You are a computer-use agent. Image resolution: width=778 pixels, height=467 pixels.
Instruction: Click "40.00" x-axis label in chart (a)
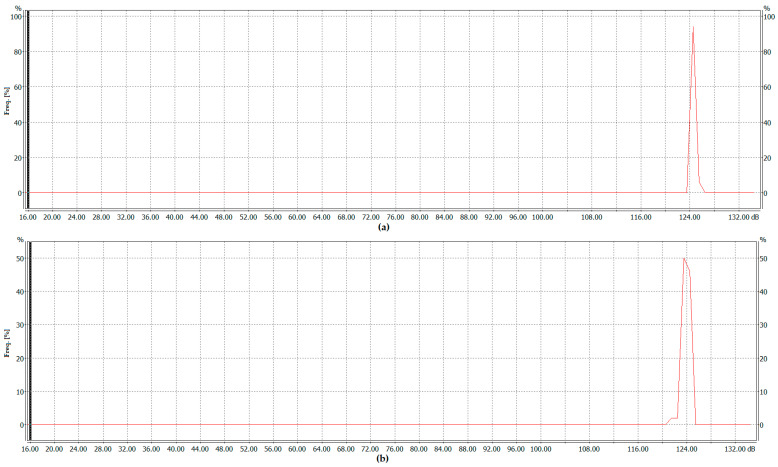point(175,217)
